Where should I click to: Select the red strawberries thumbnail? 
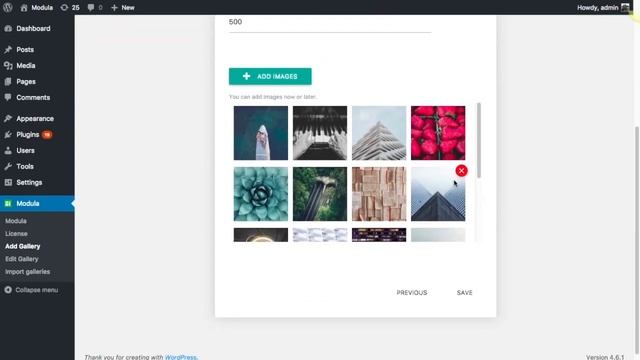tap(438, 133)
